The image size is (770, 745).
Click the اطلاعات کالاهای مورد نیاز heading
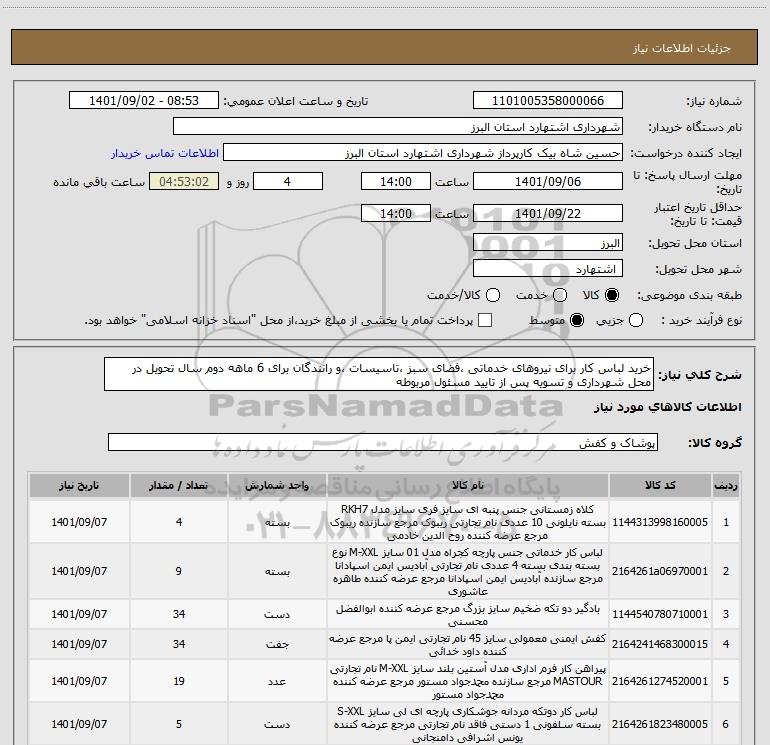coord(668,407)
